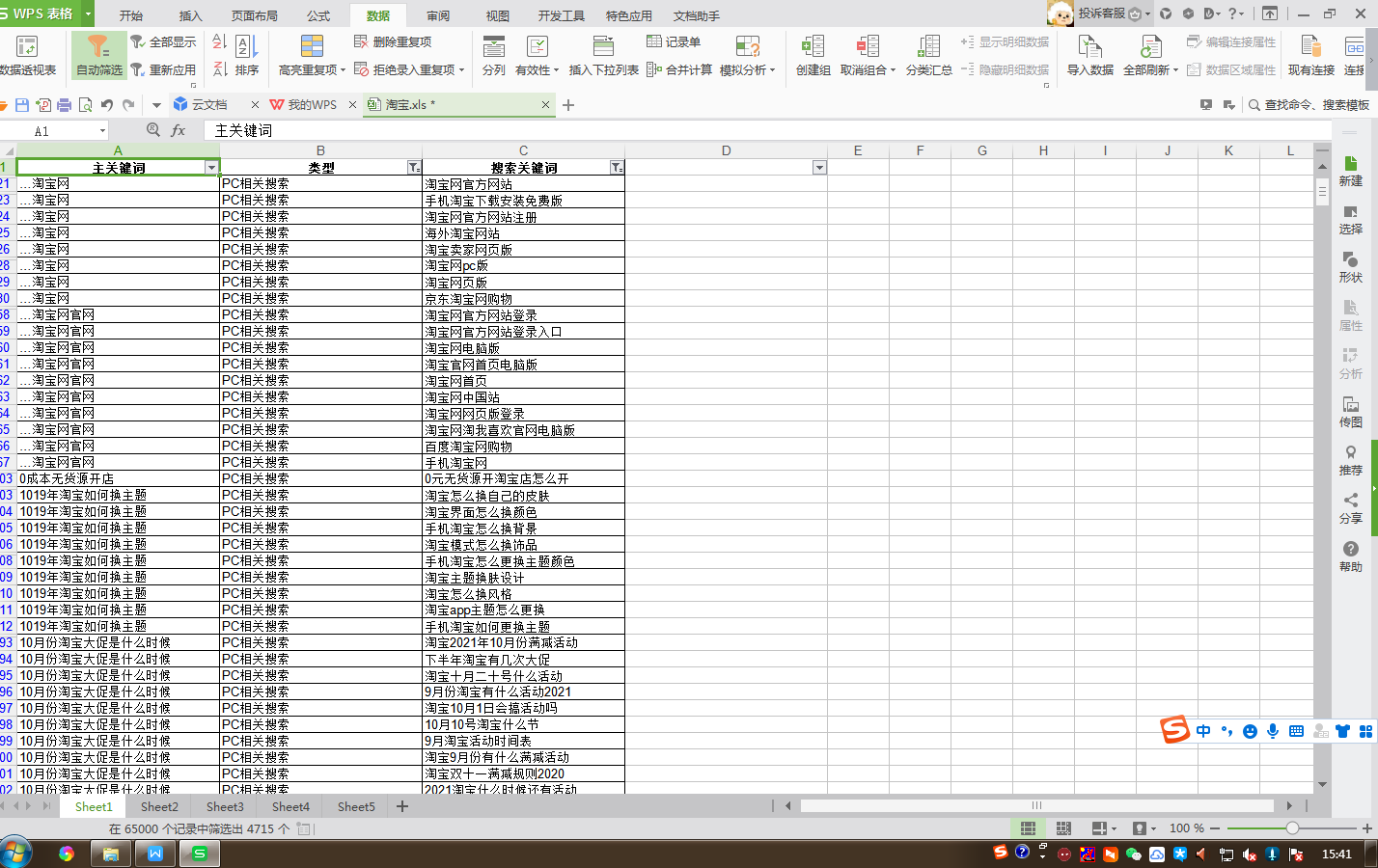The image size is (1378, 868).
Task: Switch to the 审阅 ribbon tab
Action: (x=438, y=15)
